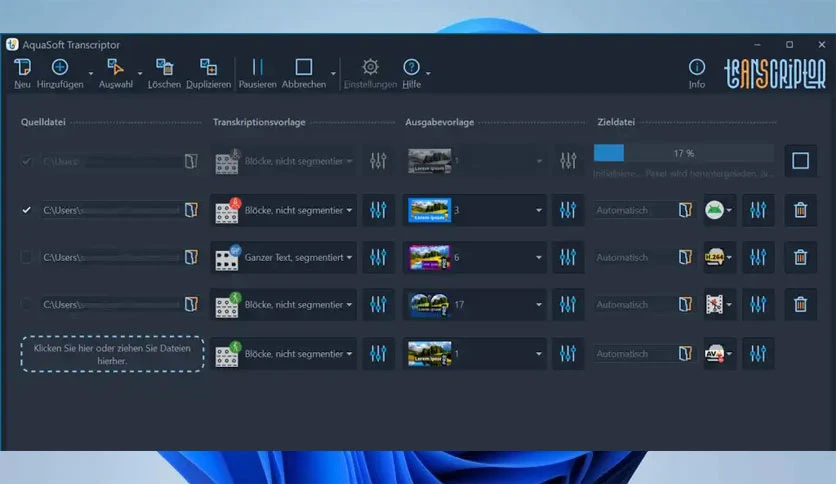Toggle checkbox of the 17 % progress row

[x=26, y=161]
